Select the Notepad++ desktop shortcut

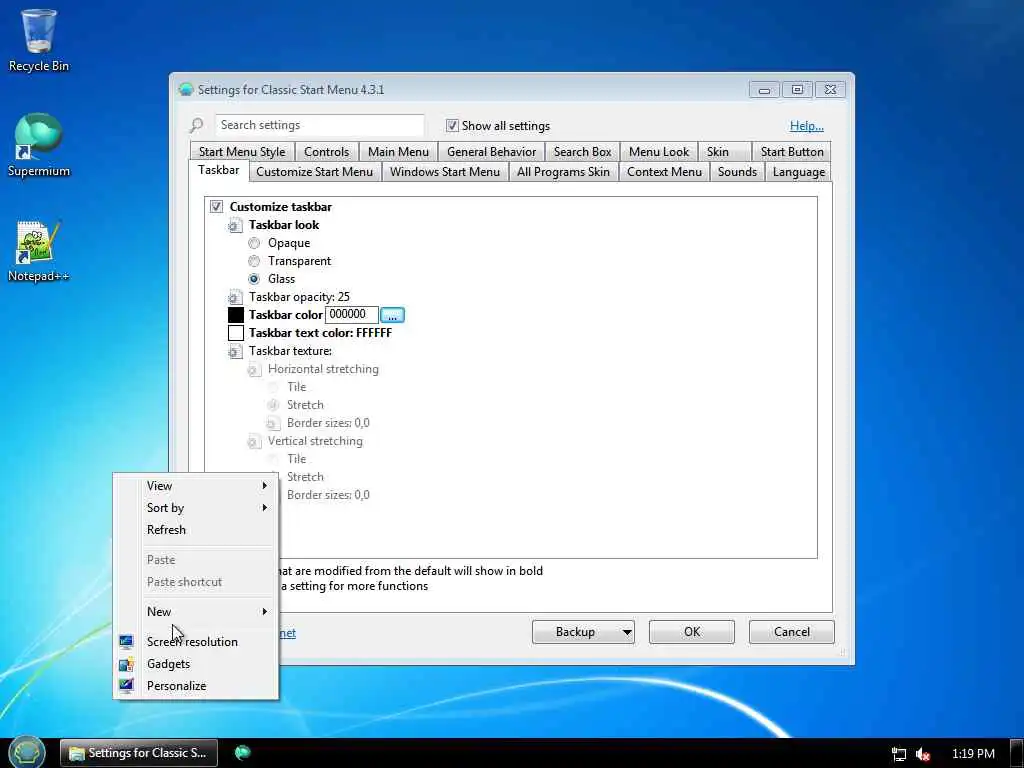pos(39,251)
